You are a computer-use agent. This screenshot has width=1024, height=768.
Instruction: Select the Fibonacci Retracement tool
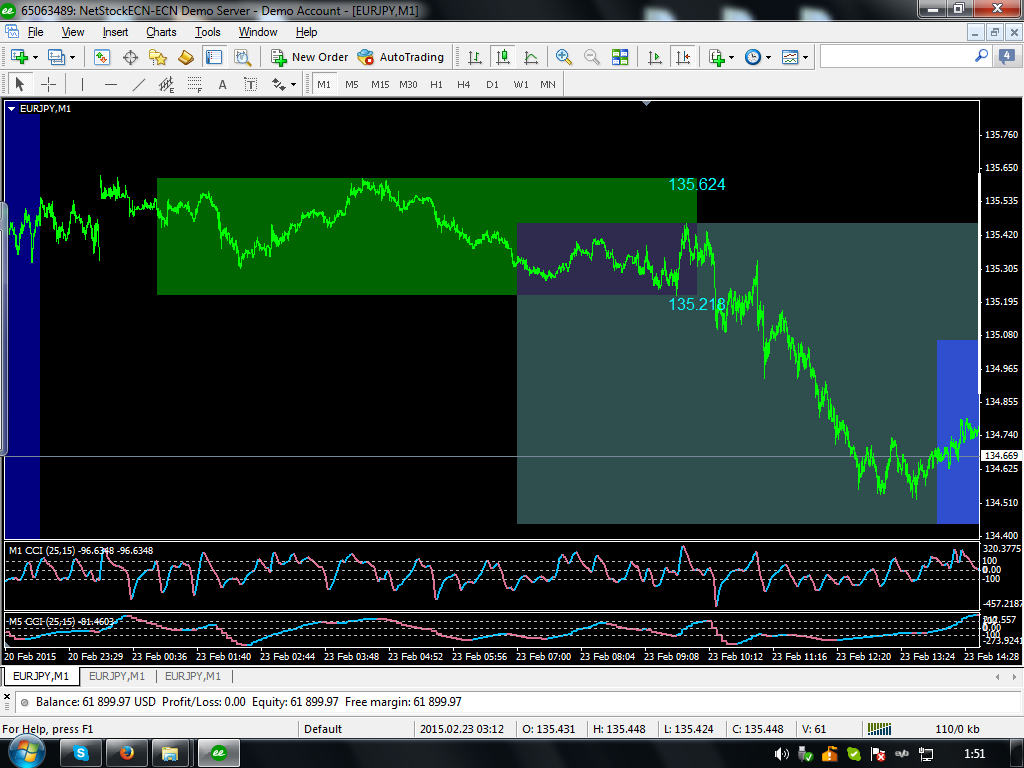(195, 84)
